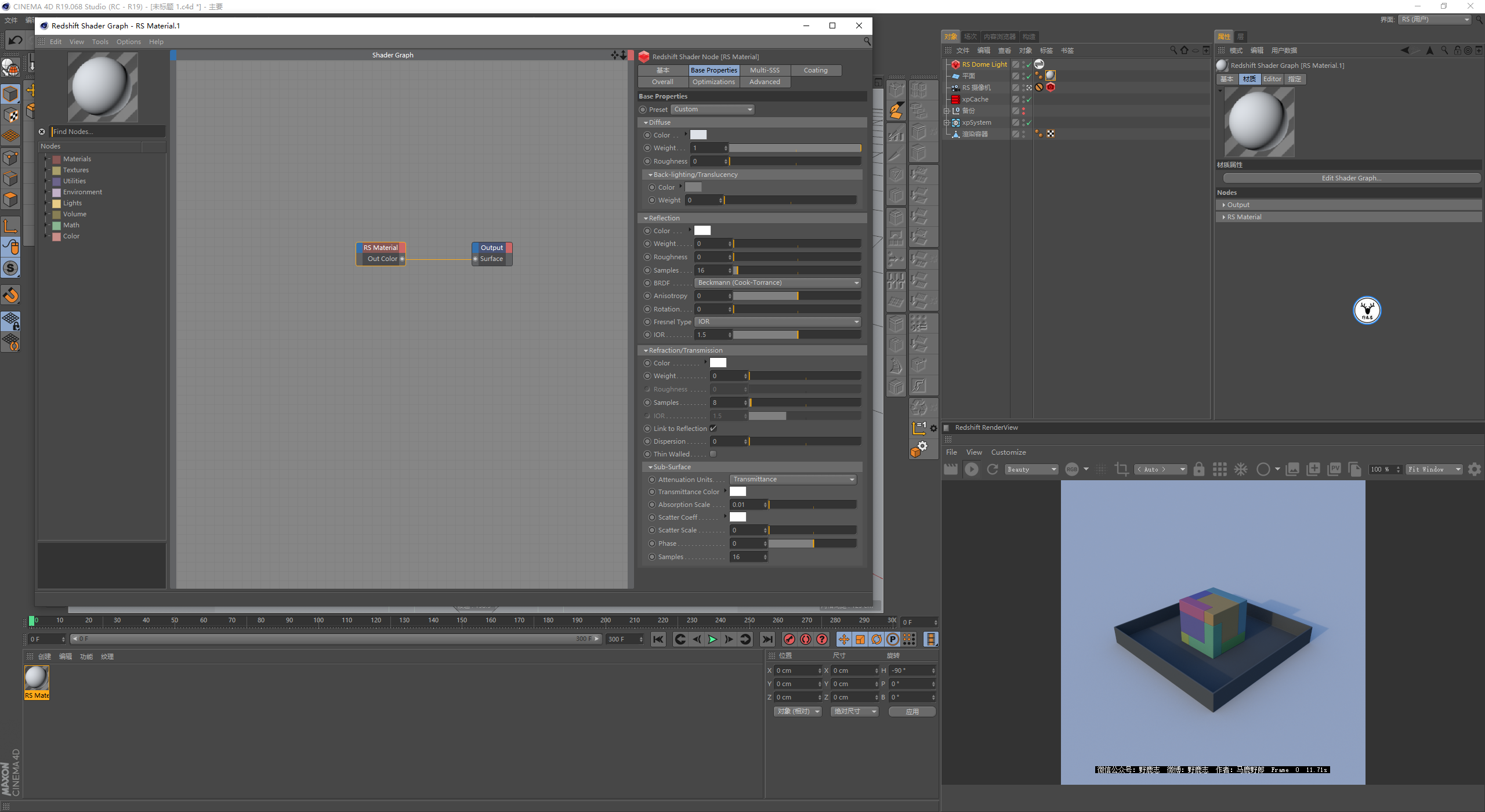Screen dimensions: 1485x812
Task: Jump to end of animation button
Action: pos(767,639)
